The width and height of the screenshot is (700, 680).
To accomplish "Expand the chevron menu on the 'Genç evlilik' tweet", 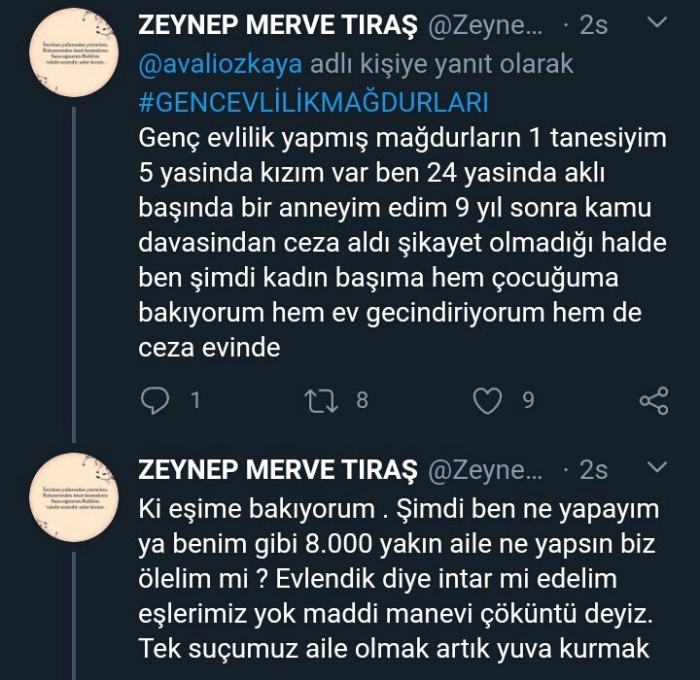I will point(655,23).
